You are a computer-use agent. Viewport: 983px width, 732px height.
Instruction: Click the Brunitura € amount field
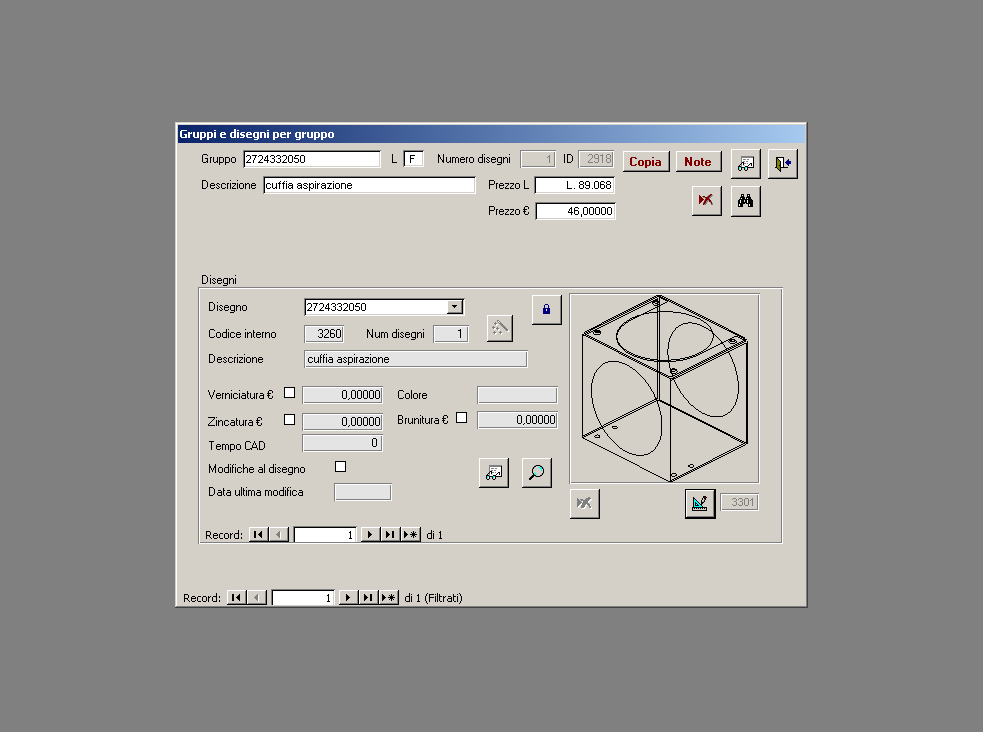pos(517,420)
